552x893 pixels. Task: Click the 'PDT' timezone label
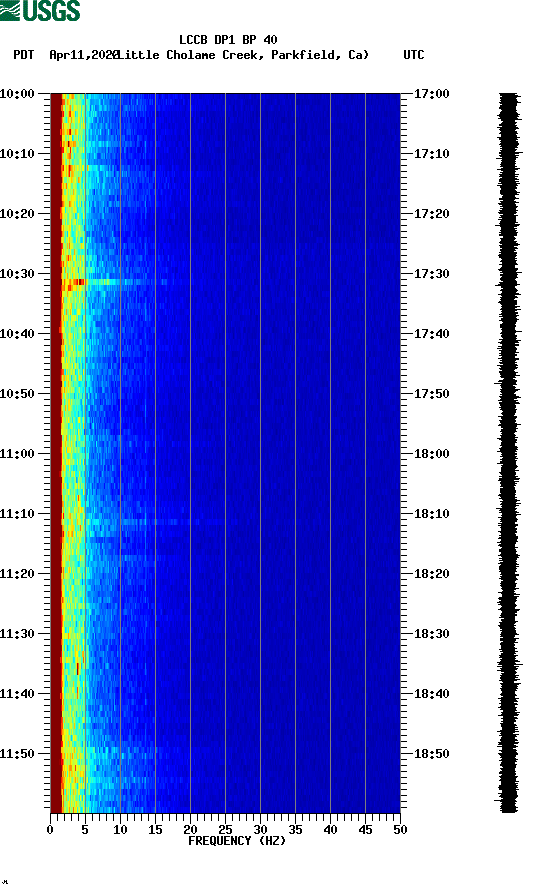(23, 55)
